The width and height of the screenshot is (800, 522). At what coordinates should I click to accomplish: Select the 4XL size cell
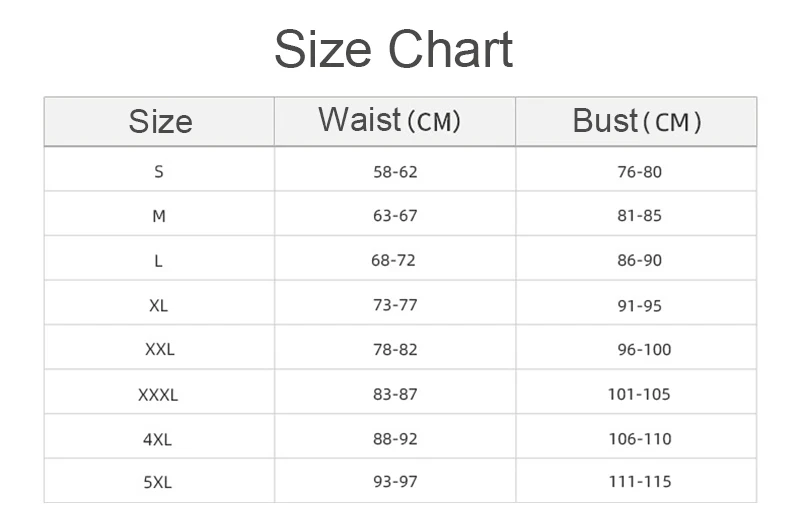(x=158, y=438)
